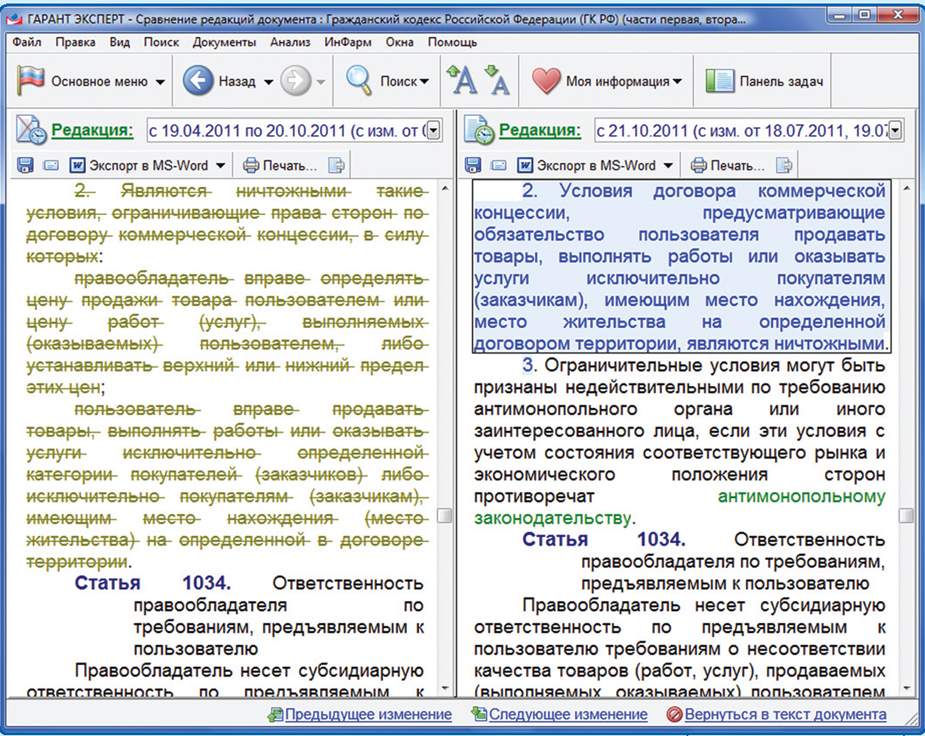The image size is (925, 736).
Task: Click the print preview icon in left pane
Action: 337,166
